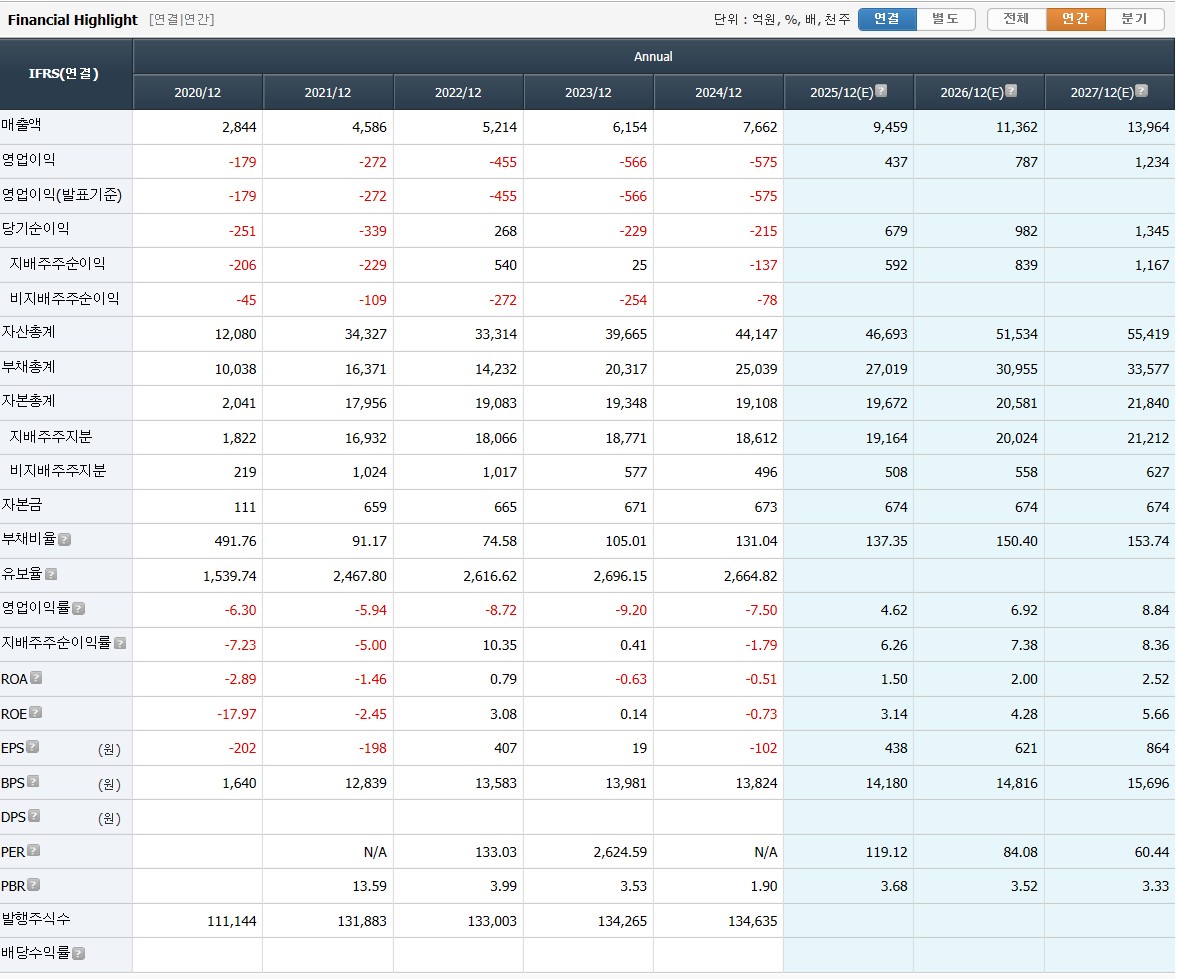This screenshot has width=1178, height=979.
Task: Click the 2021/12 PER value N/A
Action: pyautogui.click(x=376, y=852)
